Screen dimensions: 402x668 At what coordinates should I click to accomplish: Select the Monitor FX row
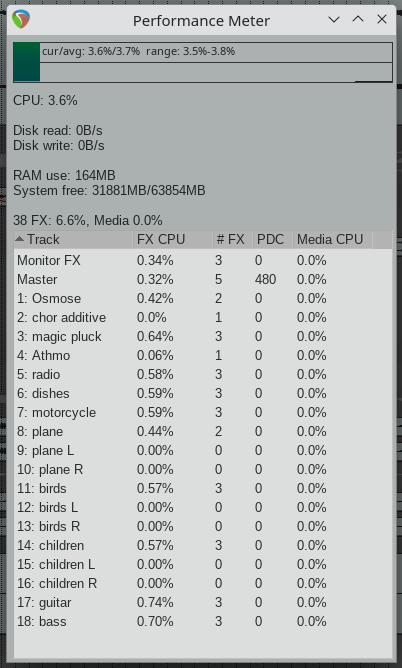pyautogui.click(x=203, y=260)
